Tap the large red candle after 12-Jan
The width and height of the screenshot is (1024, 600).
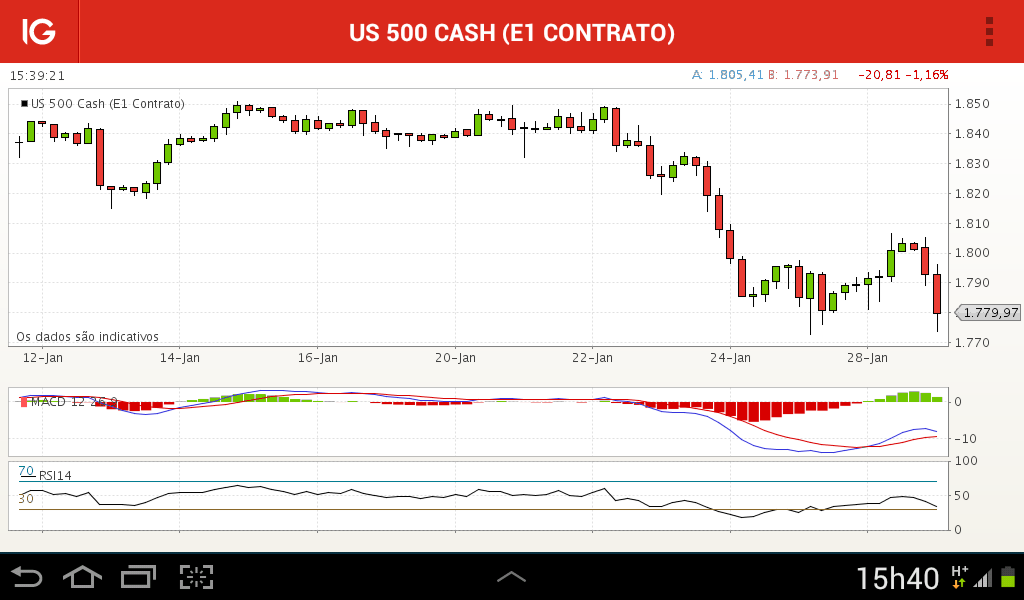click(x=100, y=157)
